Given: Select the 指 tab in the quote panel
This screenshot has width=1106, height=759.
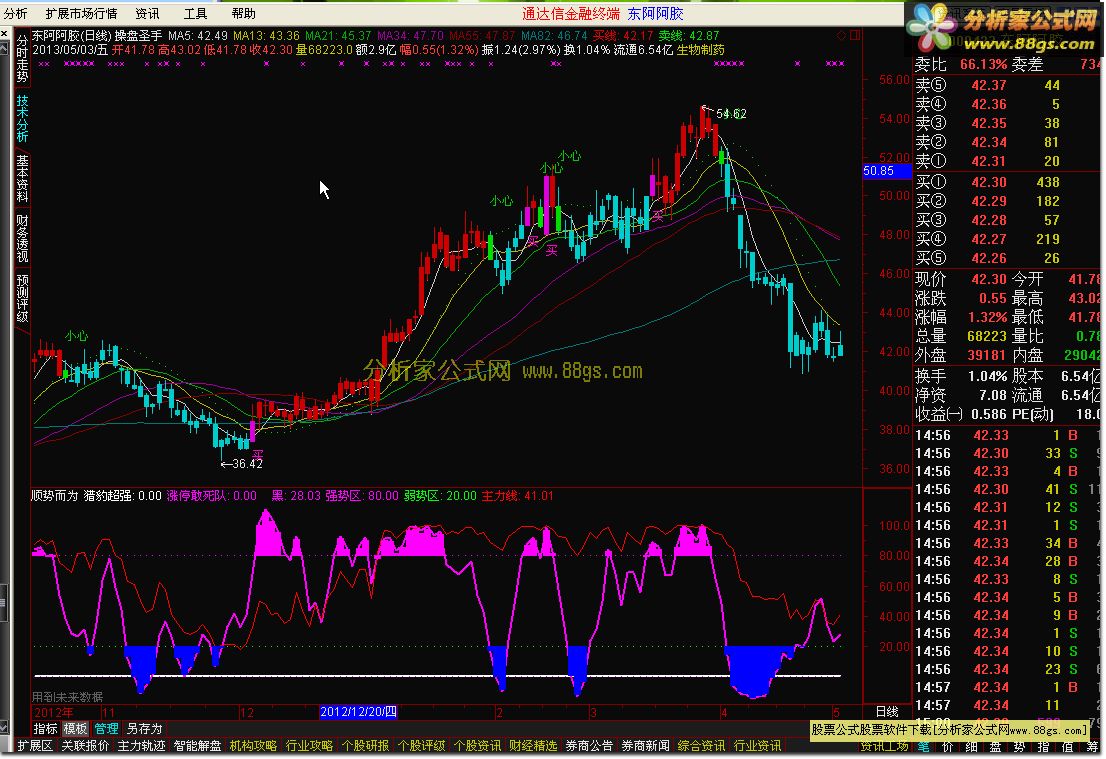Looking at the screenshot, I should point(1043,746).
